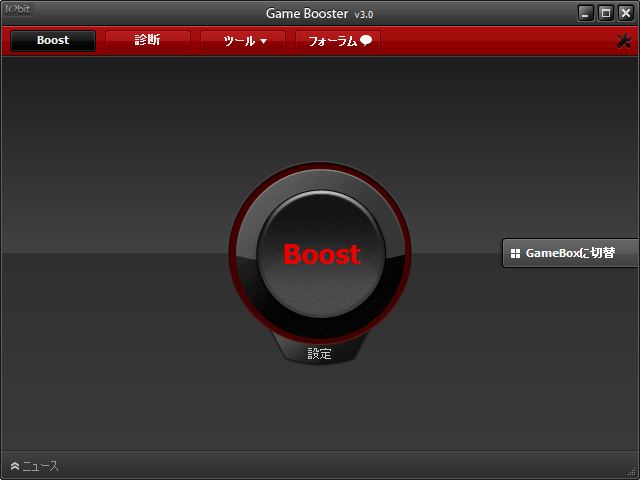Open the 設定 settings tab below Boost
640x480 pixels.
[x=319, y=353]
